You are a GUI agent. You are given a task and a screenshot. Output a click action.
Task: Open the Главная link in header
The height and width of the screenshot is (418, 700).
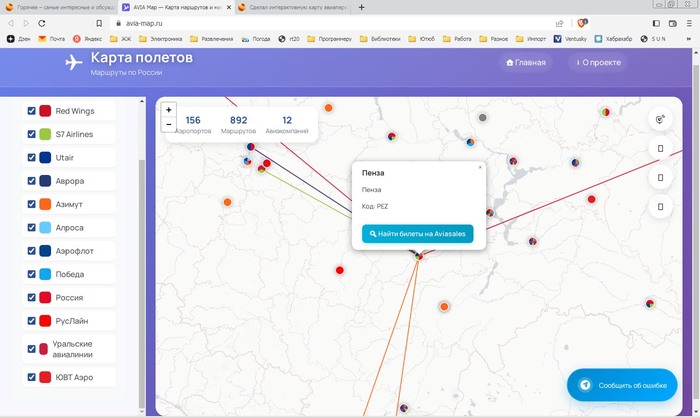pyautogui.click(x=526, y=63)
